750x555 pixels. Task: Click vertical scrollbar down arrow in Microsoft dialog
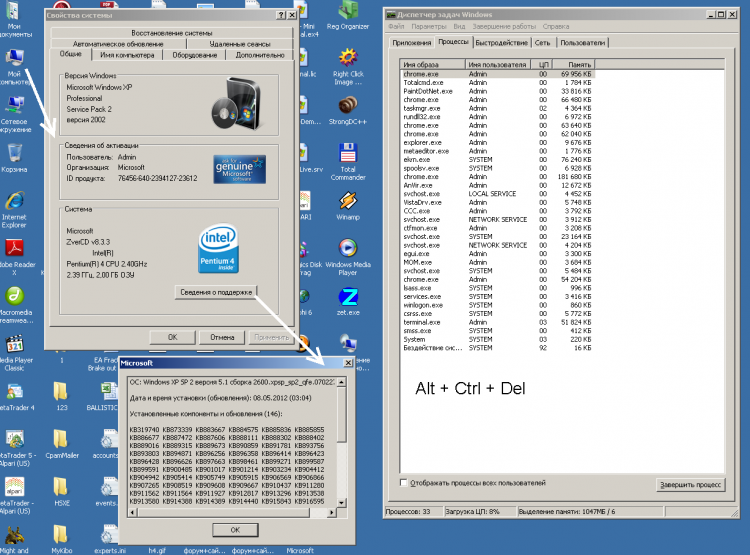342,502
